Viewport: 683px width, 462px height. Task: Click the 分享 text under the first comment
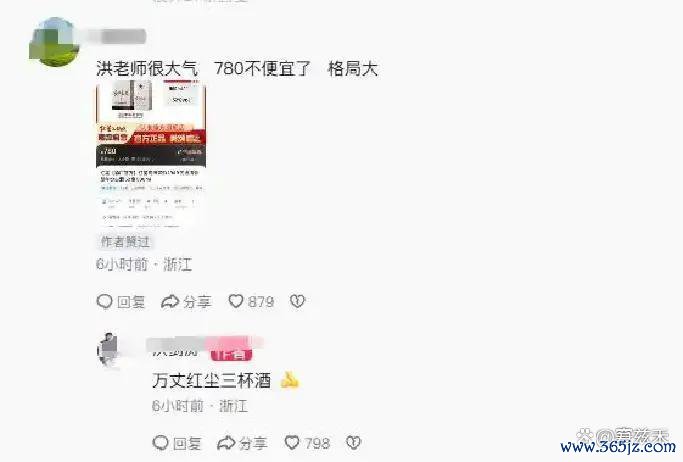[197, 302]
